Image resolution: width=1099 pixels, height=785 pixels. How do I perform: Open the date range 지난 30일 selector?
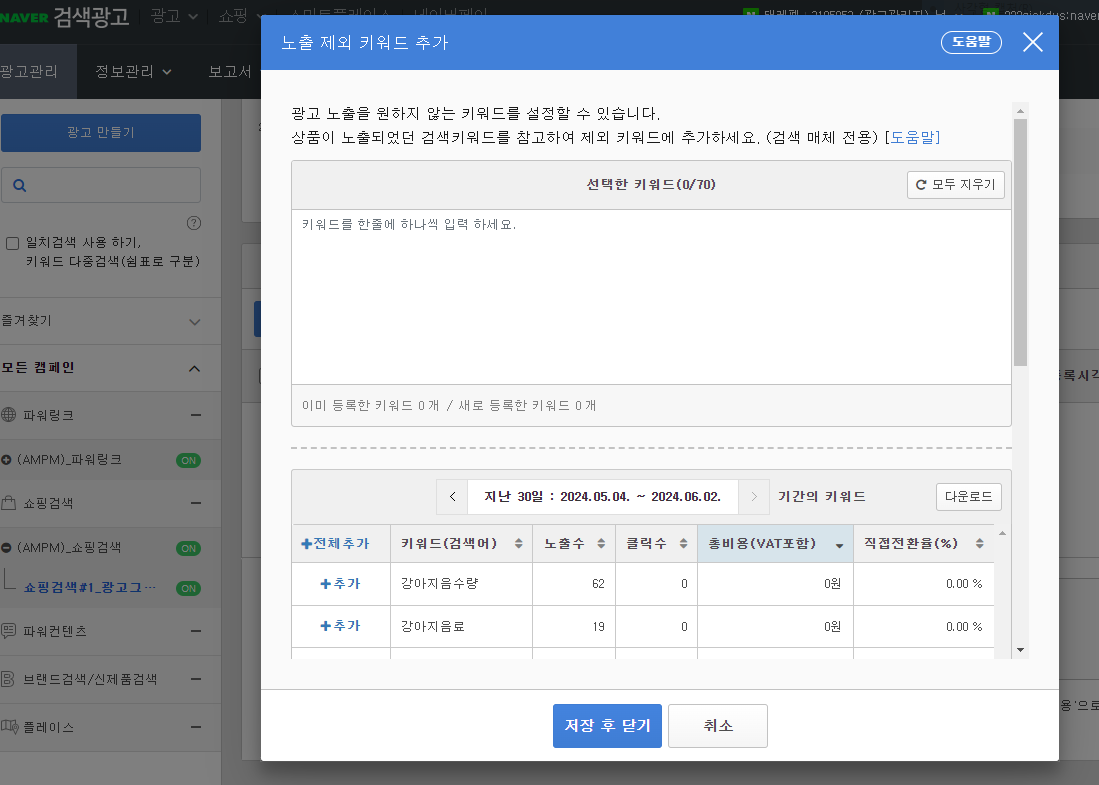[602, 496]
